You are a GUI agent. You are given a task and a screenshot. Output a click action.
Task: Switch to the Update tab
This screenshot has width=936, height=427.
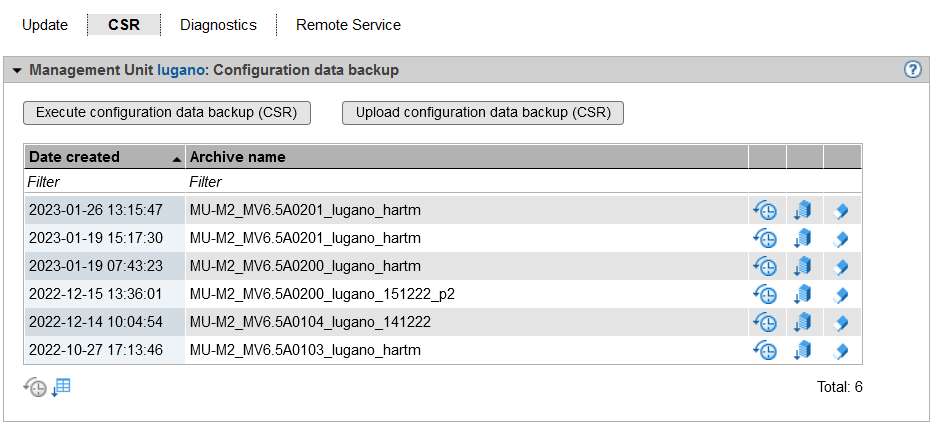(x=45, y=25)
